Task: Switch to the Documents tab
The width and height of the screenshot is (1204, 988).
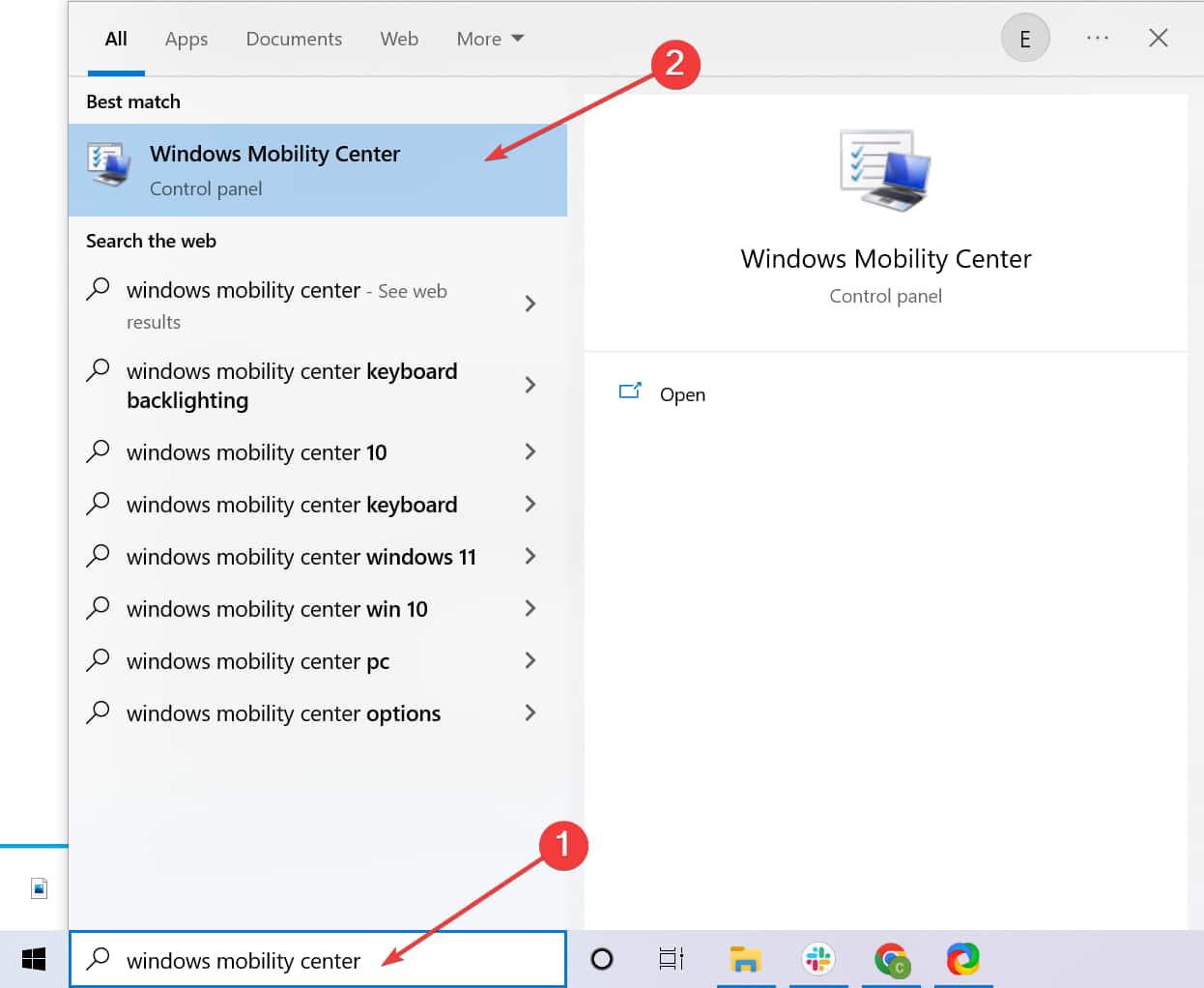Action: pyautogui.click(x=294, y=39)
